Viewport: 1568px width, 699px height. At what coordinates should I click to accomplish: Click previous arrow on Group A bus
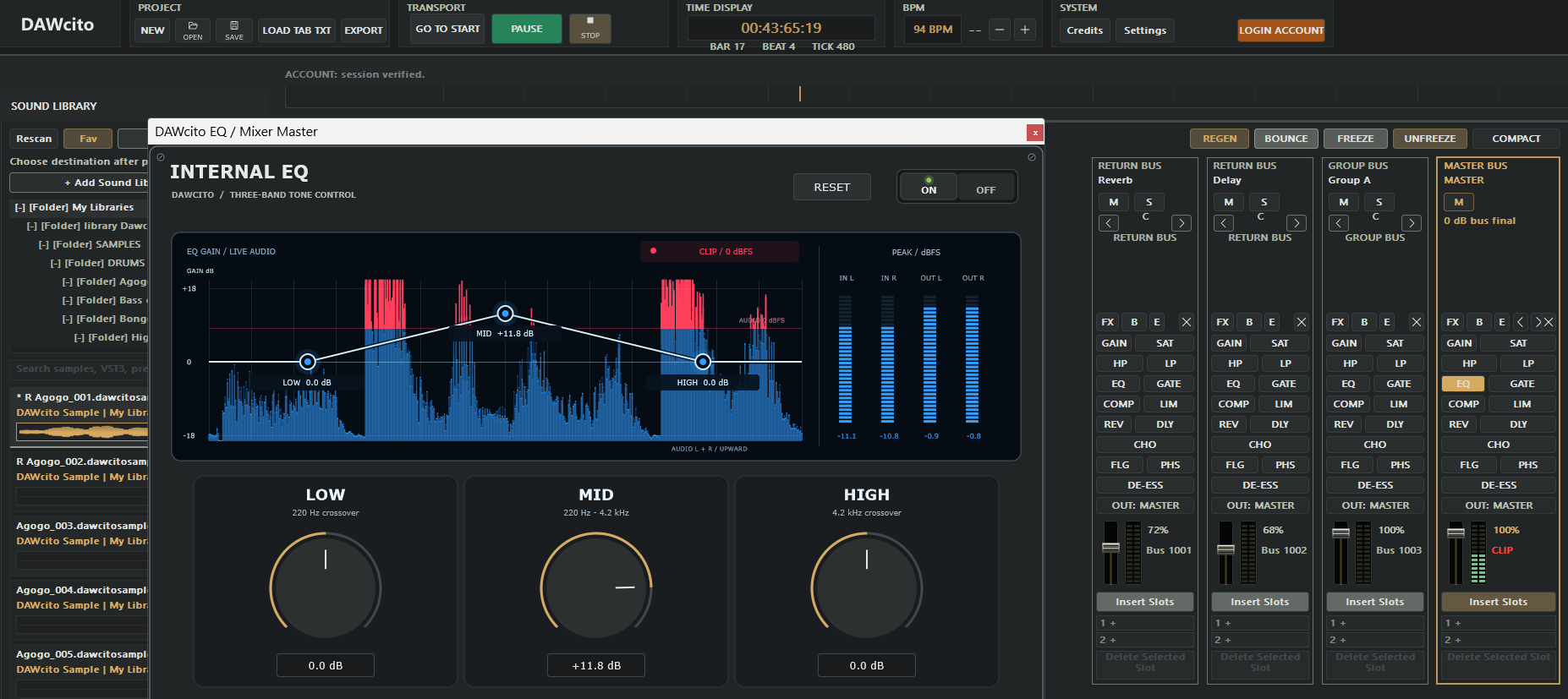click(1339, 223)
